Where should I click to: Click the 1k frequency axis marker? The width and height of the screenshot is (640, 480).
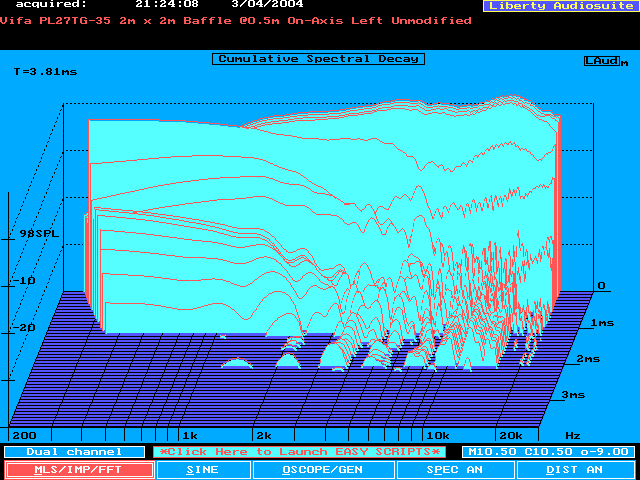point(188,436)
